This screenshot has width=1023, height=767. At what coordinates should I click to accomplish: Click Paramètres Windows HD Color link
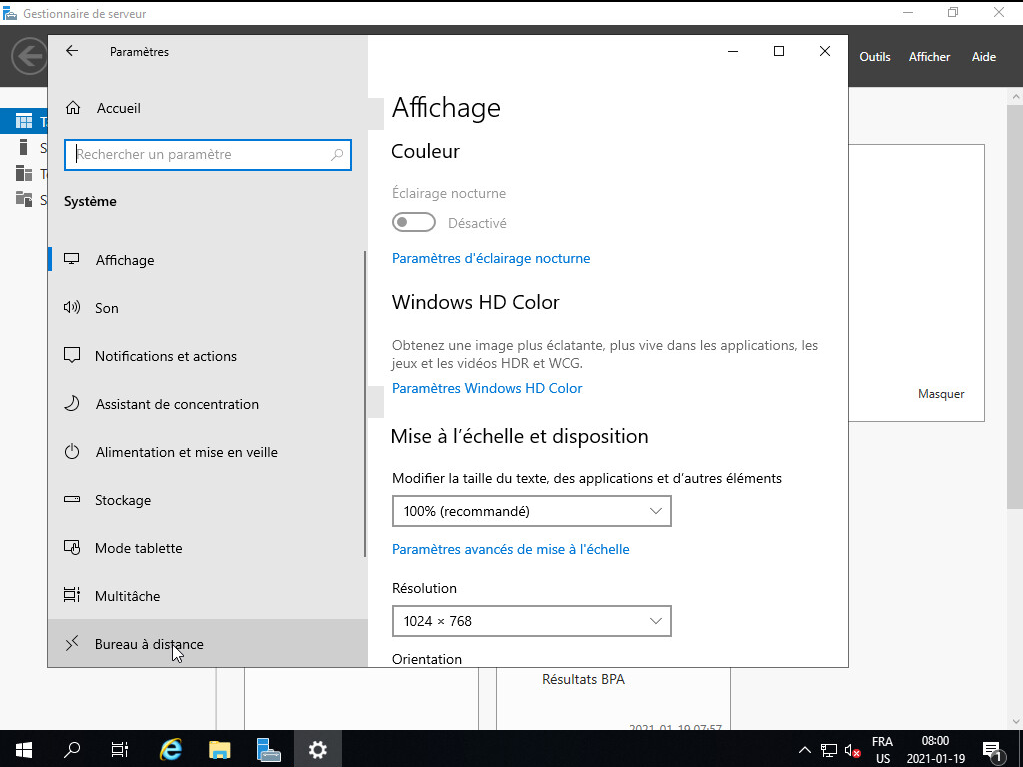487,388
